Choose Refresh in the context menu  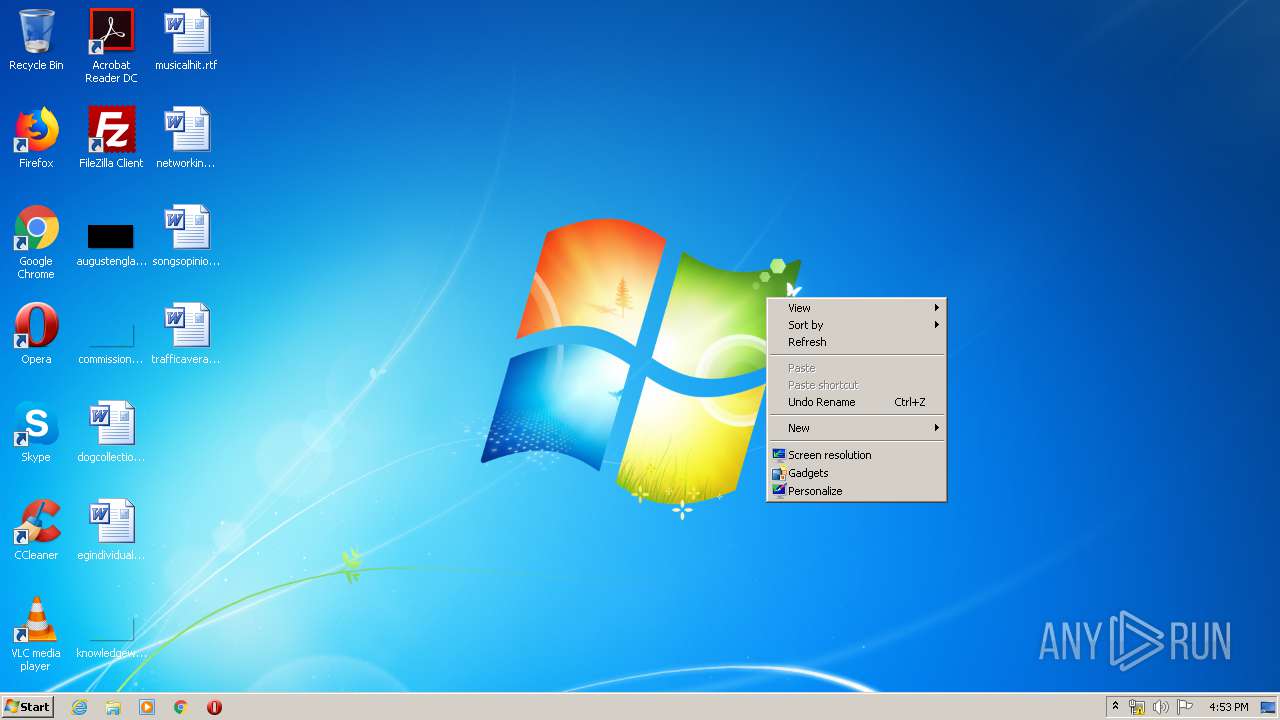[x=857, y=342]
